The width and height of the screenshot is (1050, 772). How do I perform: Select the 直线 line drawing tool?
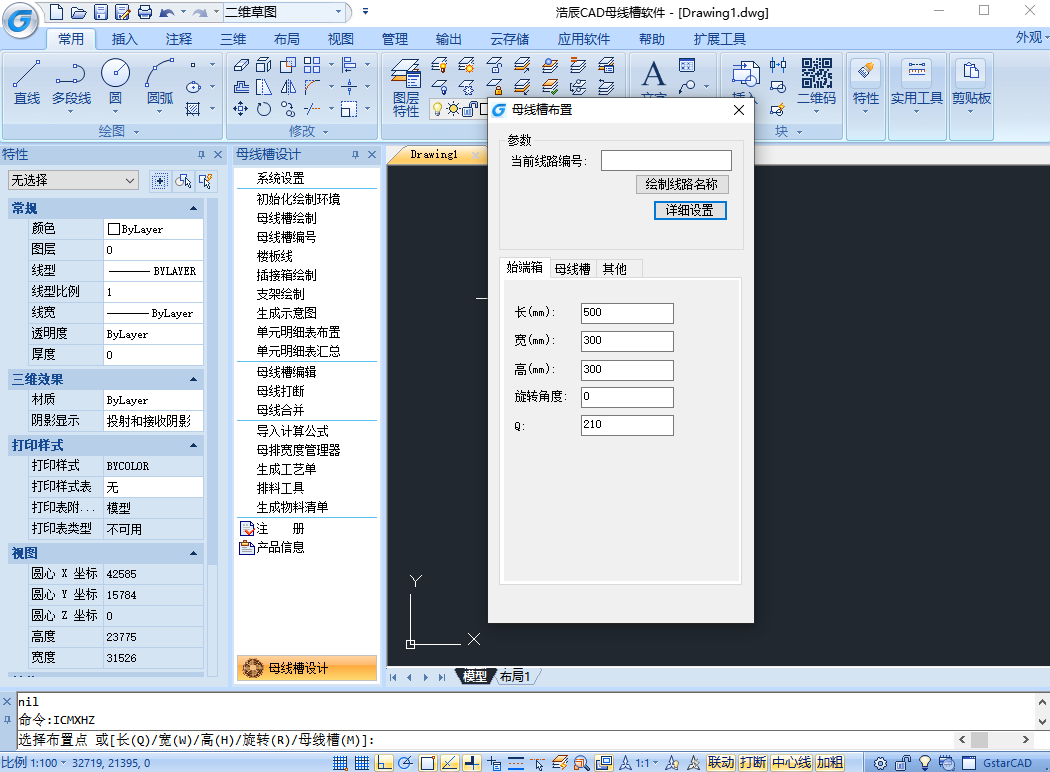point(27,82)
